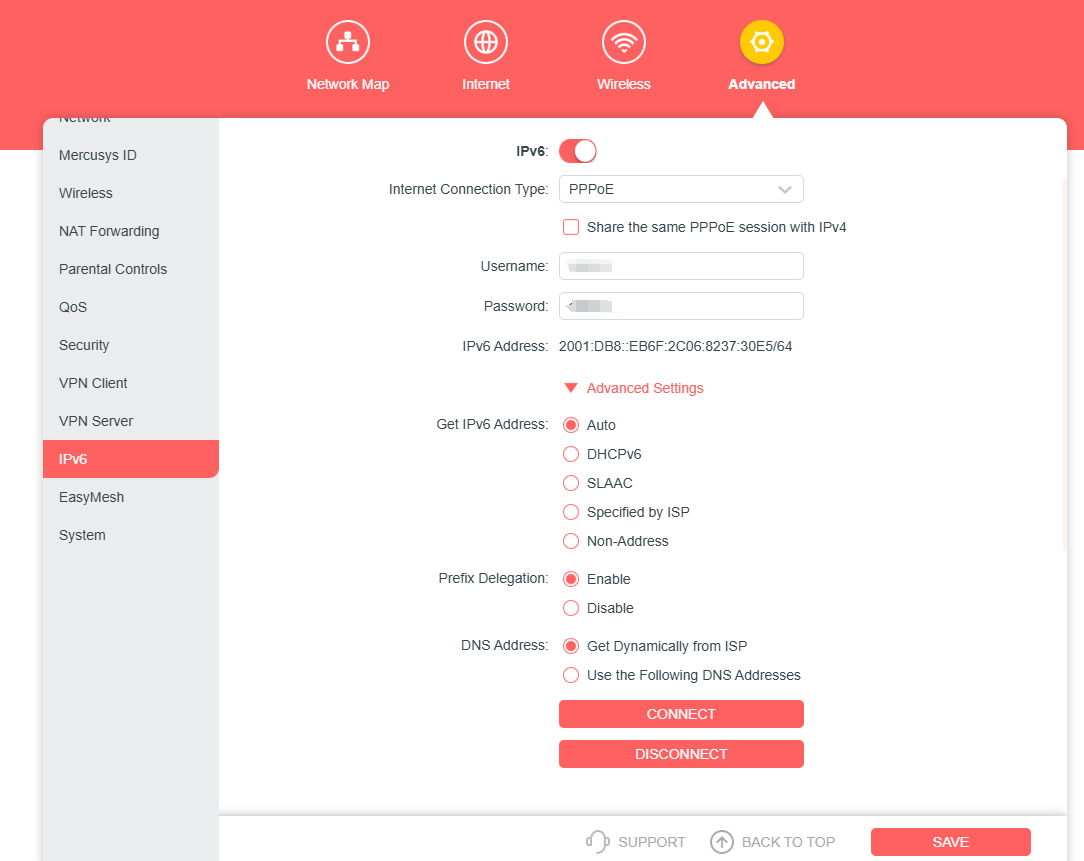Select the DHCPv6 radio option
Viewport: 1084px width, 861px height.
(570, 454)
